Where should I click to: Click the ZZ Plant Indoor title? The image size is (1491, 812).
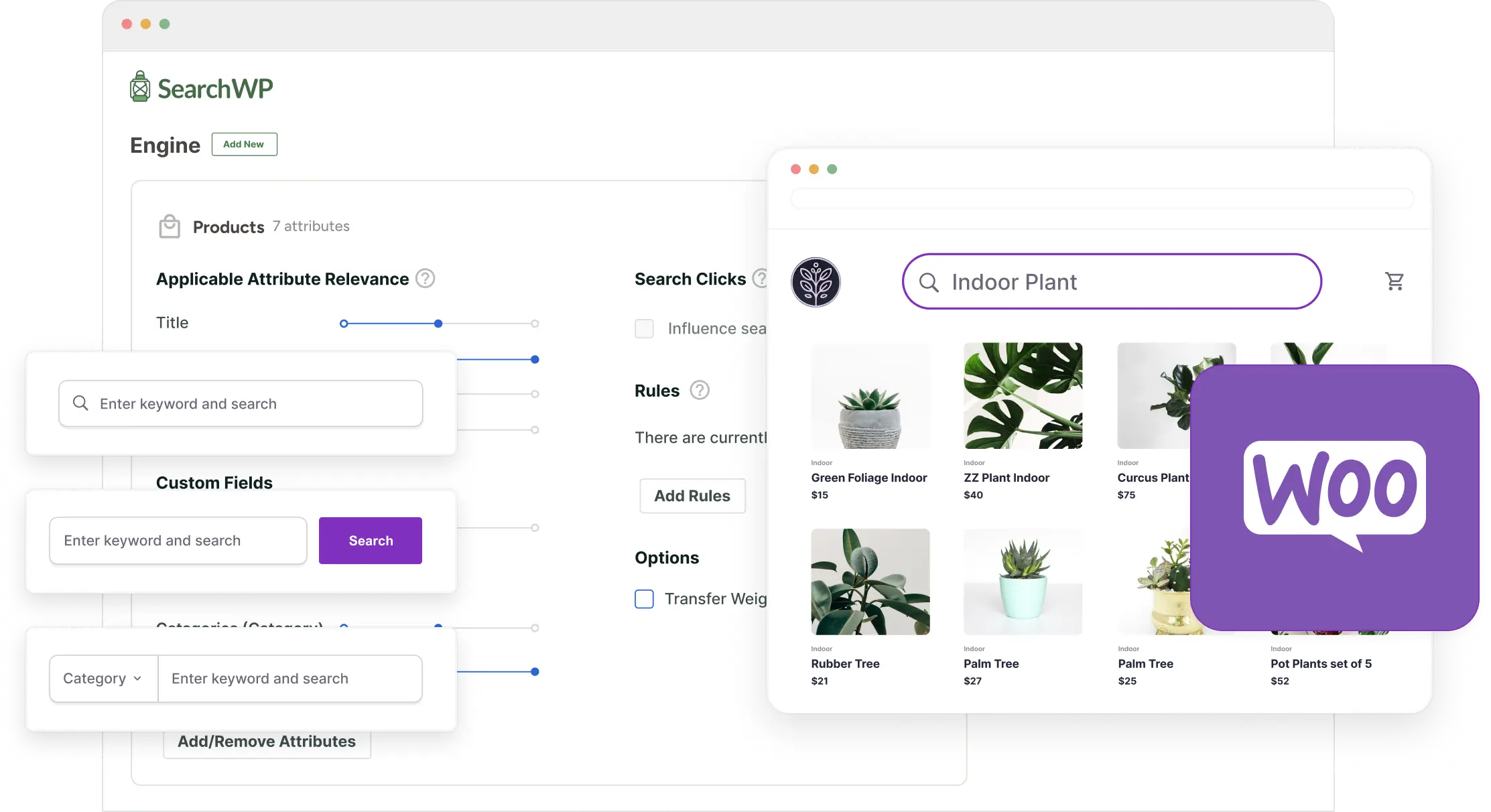1007,478
